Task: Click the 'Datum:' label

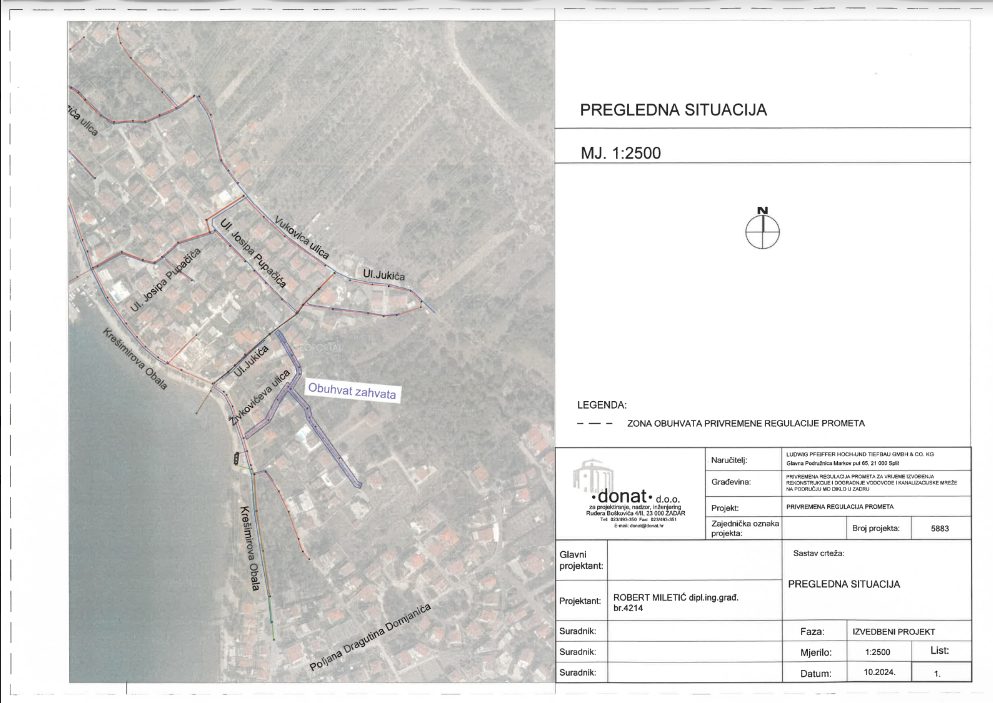Action: 816,673
